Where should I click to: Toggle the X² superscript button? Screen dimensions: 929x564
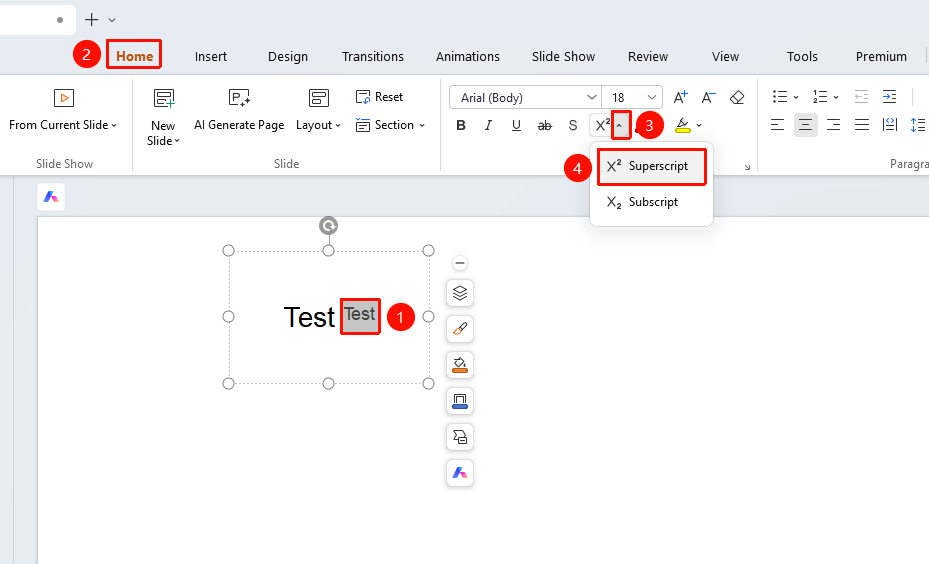(x=602, y=125)
